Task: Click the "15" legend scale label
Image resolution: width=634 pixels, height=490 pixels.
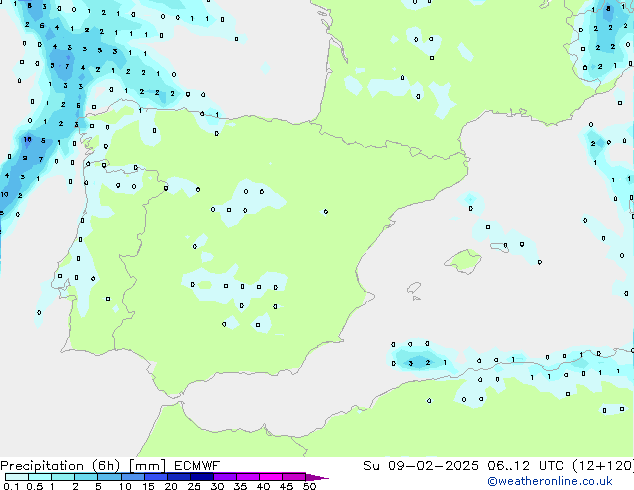Action: (x=148, y=486)
